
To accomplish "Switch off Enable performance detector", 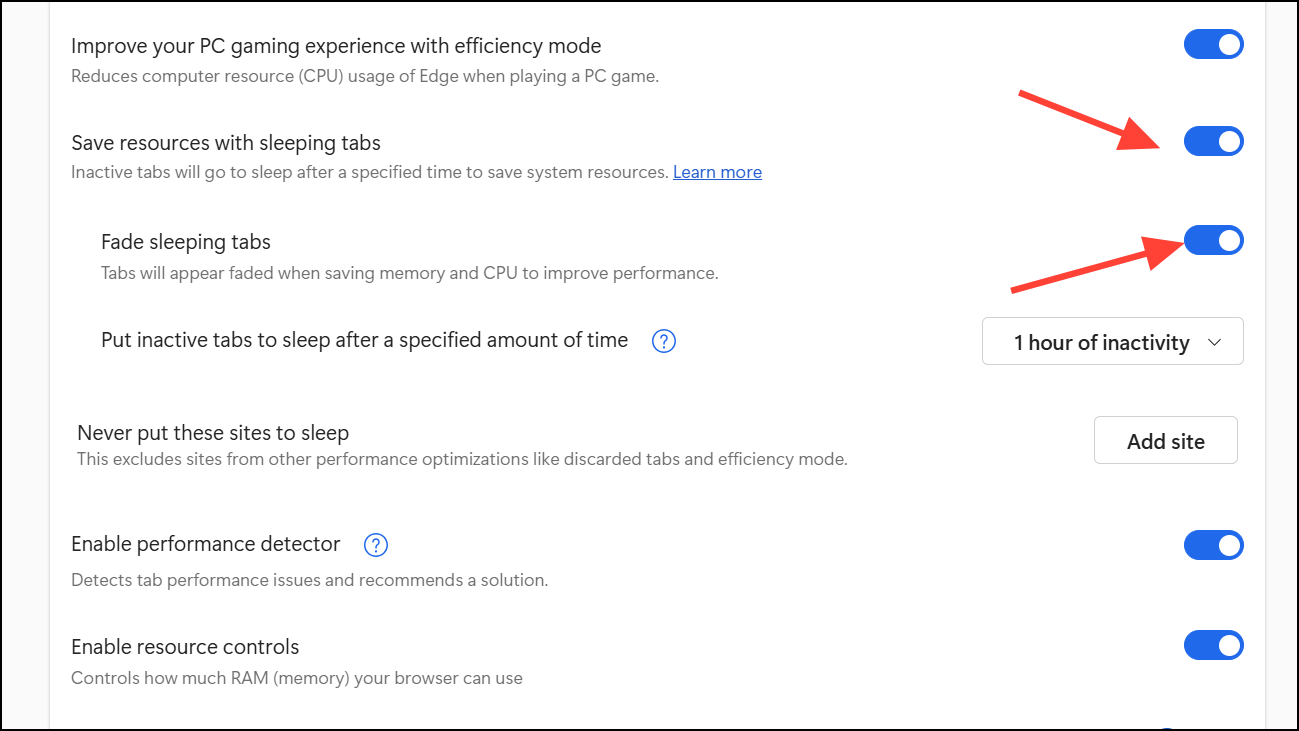I will (x=1213, y=545).
